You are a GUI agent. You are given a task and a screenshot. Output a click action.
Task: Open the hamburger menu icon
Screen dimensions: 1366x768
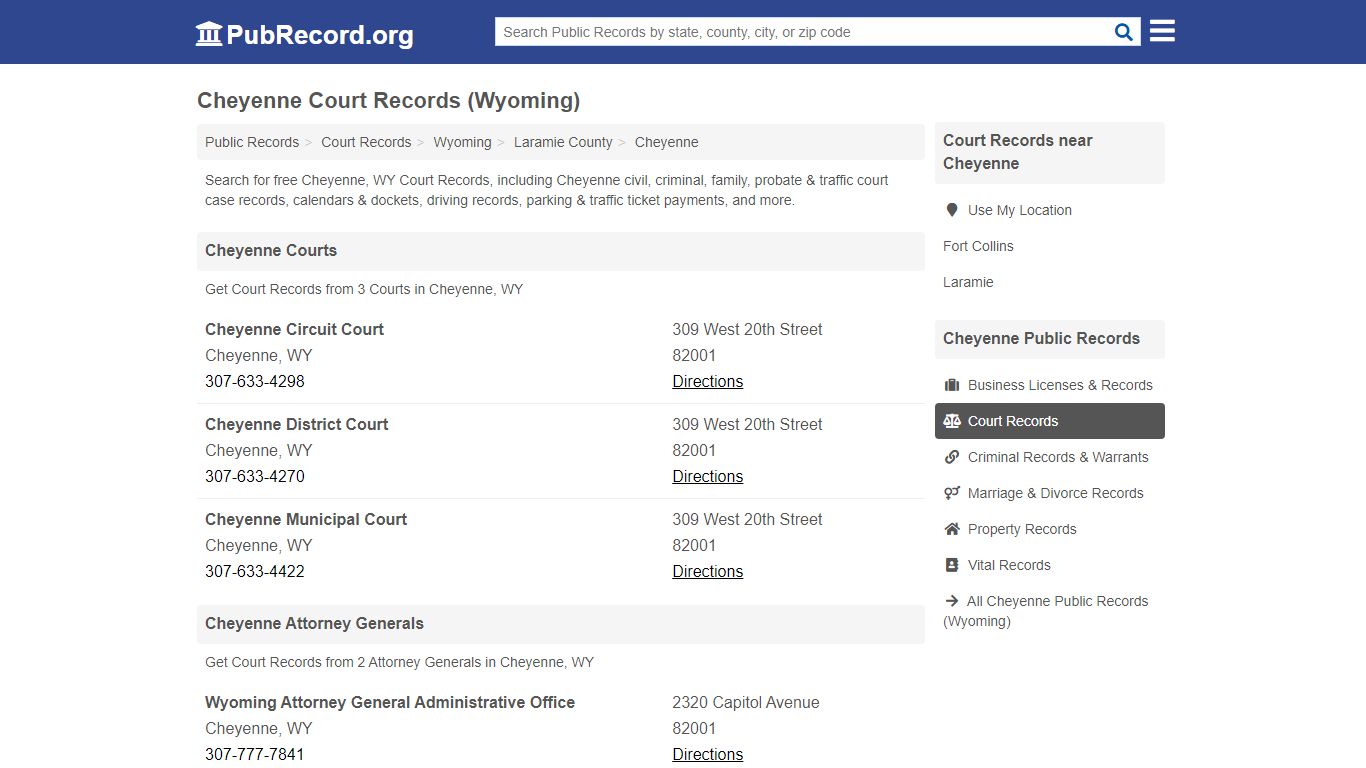(x=1162, y=31)
